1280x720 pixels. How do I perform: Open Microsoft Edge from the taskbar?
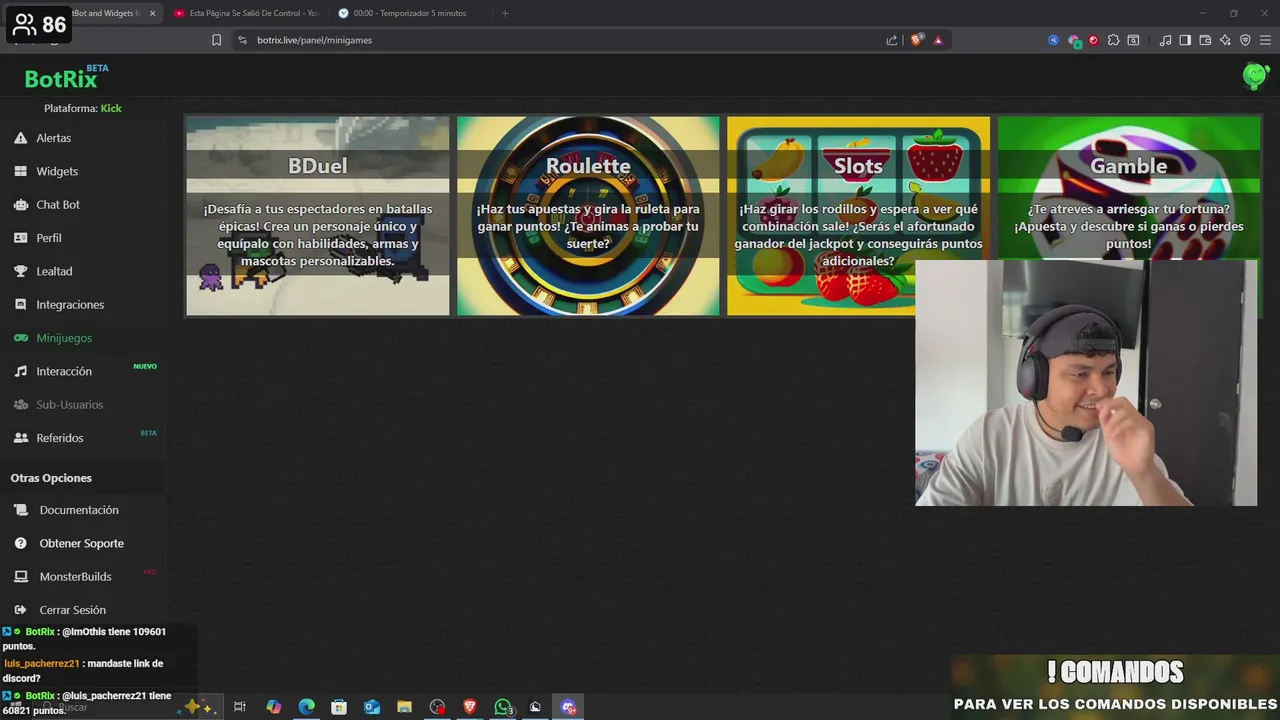click(x=306, y=707)
